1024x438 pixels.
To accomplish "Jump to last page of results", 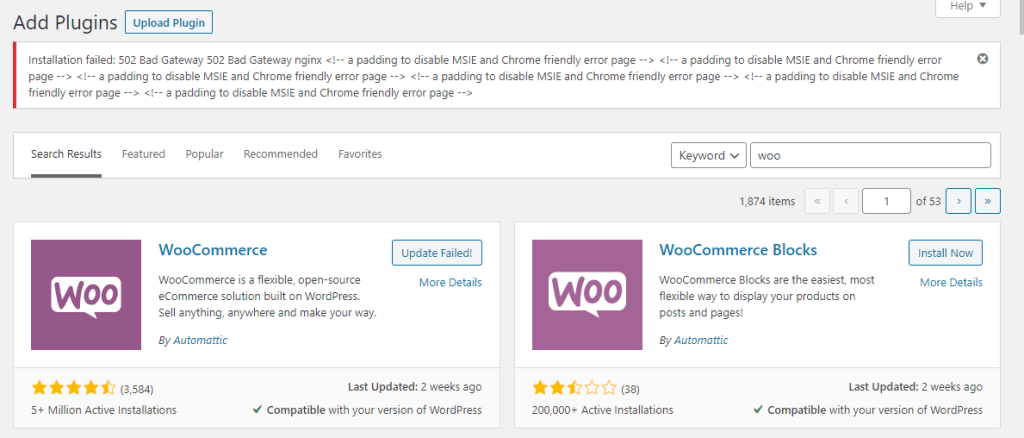I will [988, 202].
